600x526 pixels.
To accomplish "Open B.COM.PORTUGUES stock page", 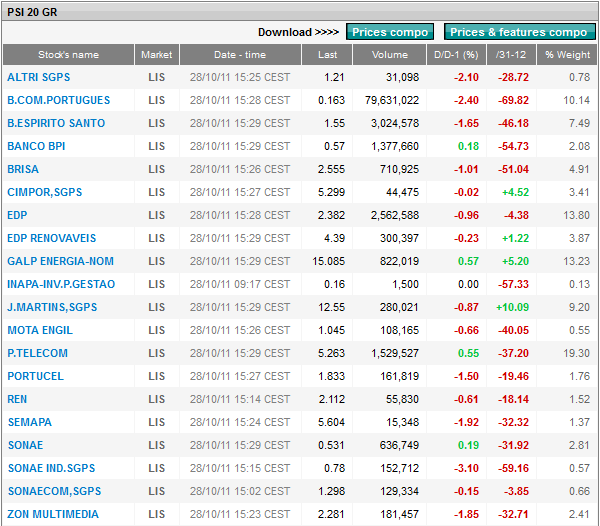I will (59, 100).
